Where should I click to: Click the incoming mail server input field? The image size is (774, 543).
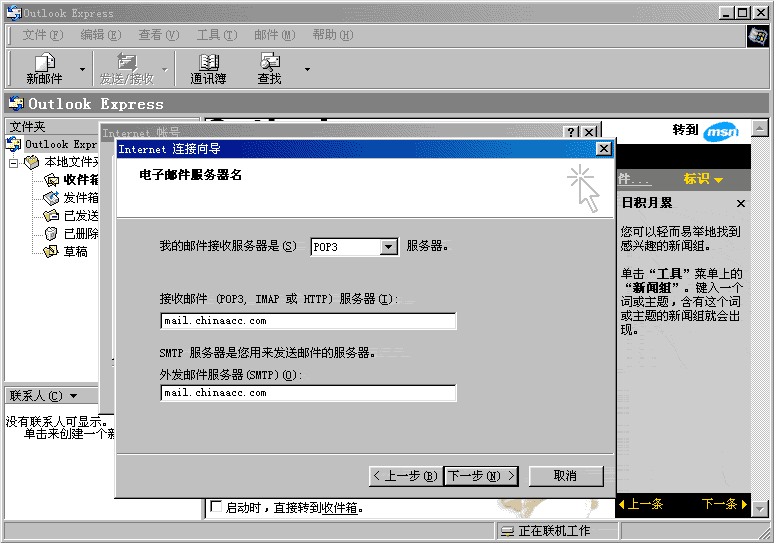click(309, 321)
